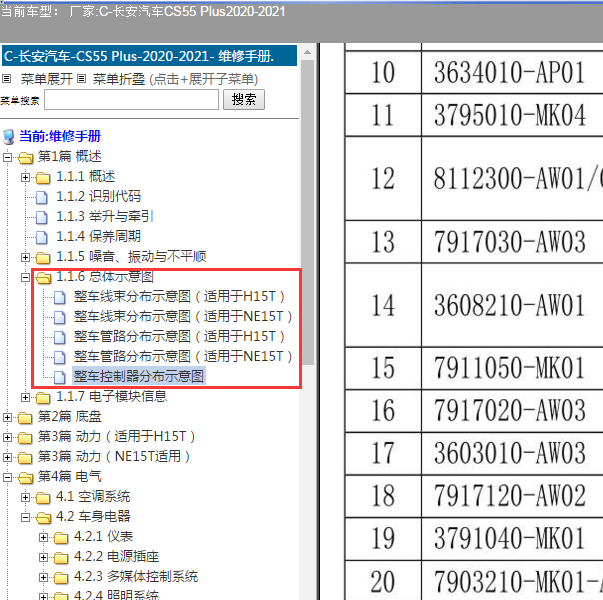Click the 菜单展开 link
603x600 pixels.
coord(47,79)
